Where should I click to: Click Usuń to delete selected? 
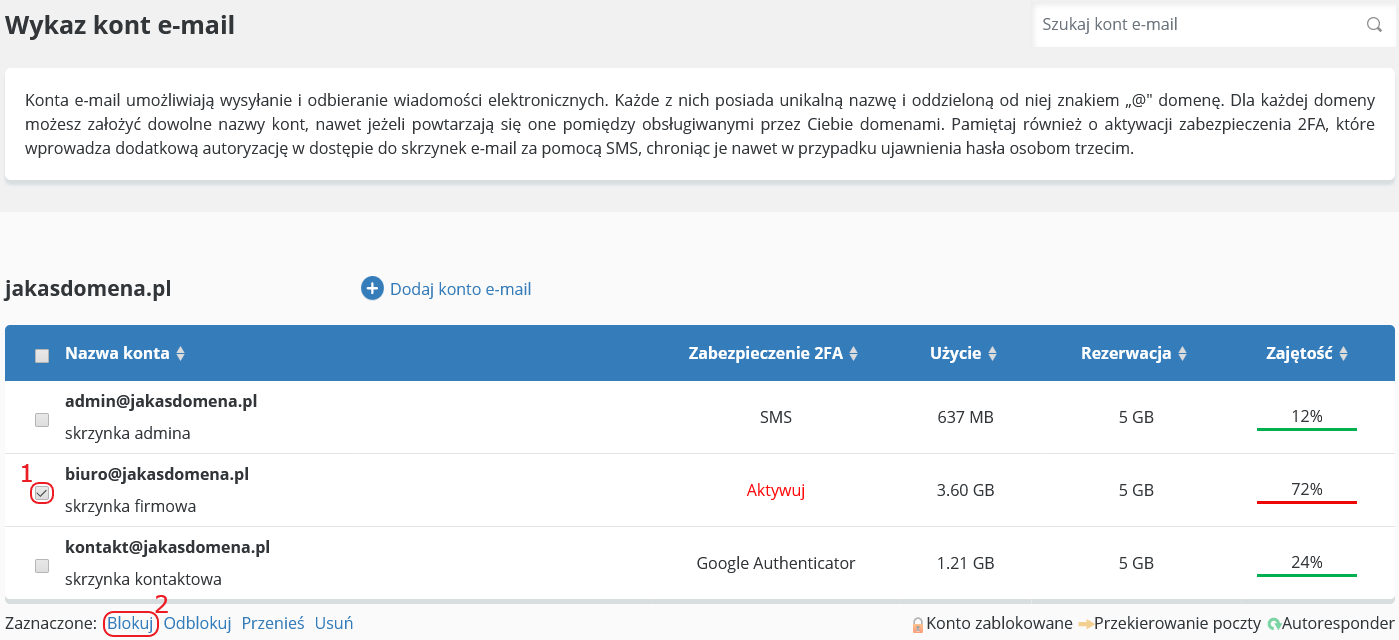tap(334, 623)
